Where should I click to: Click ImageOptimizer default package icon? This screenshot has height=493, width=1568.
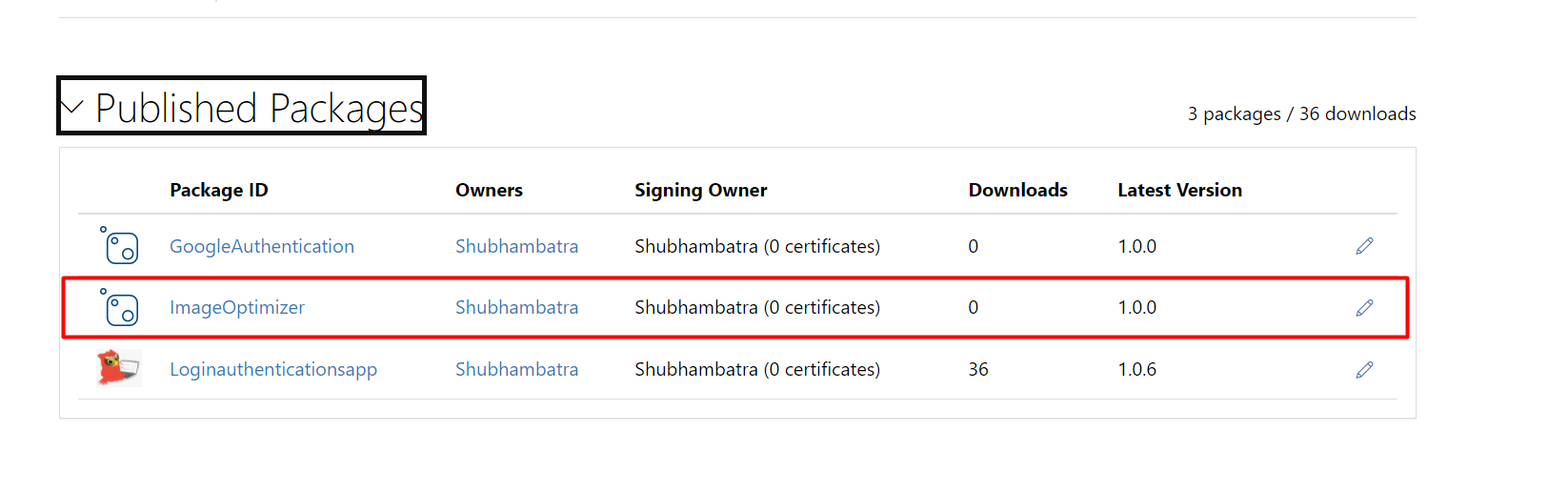(x=119, y=307)
